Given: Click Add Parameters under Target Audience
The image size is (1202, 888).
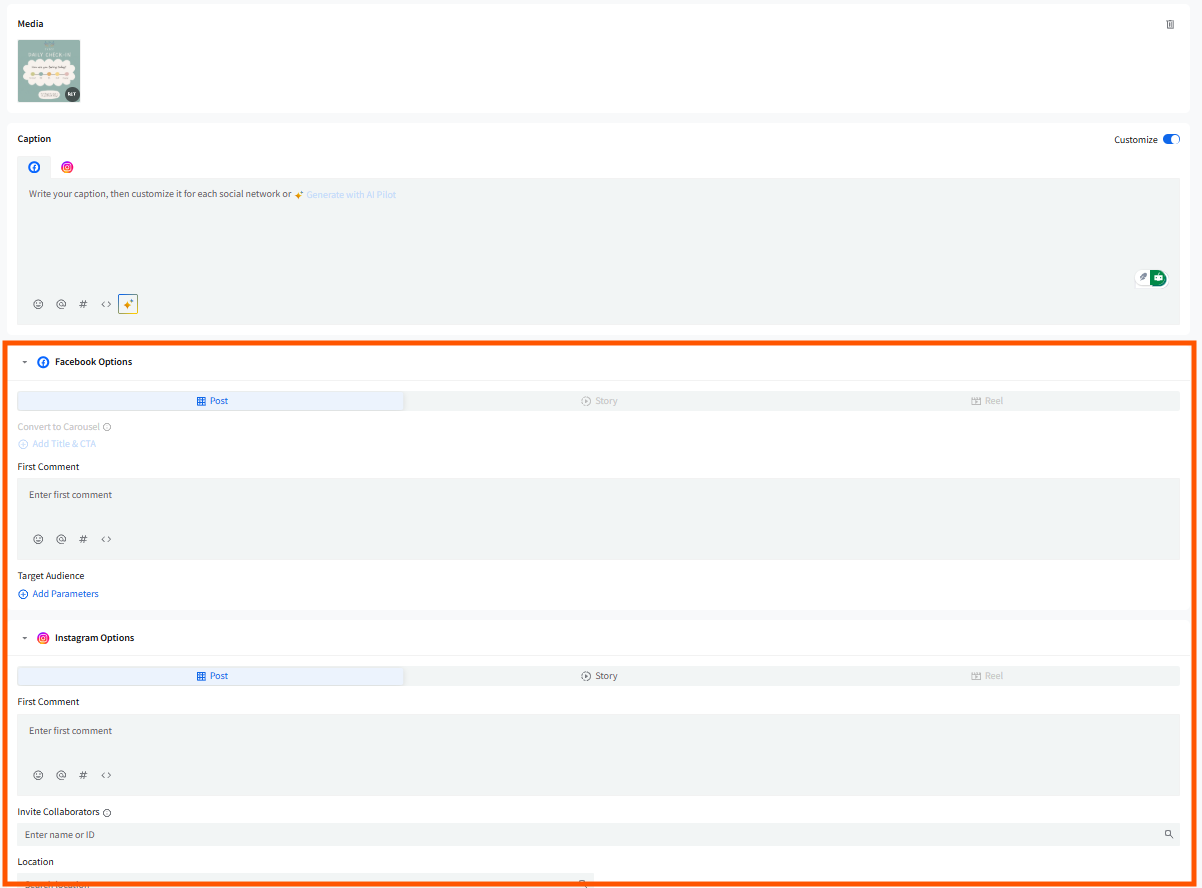Looking at the screenshot, I should pos(58,594).
